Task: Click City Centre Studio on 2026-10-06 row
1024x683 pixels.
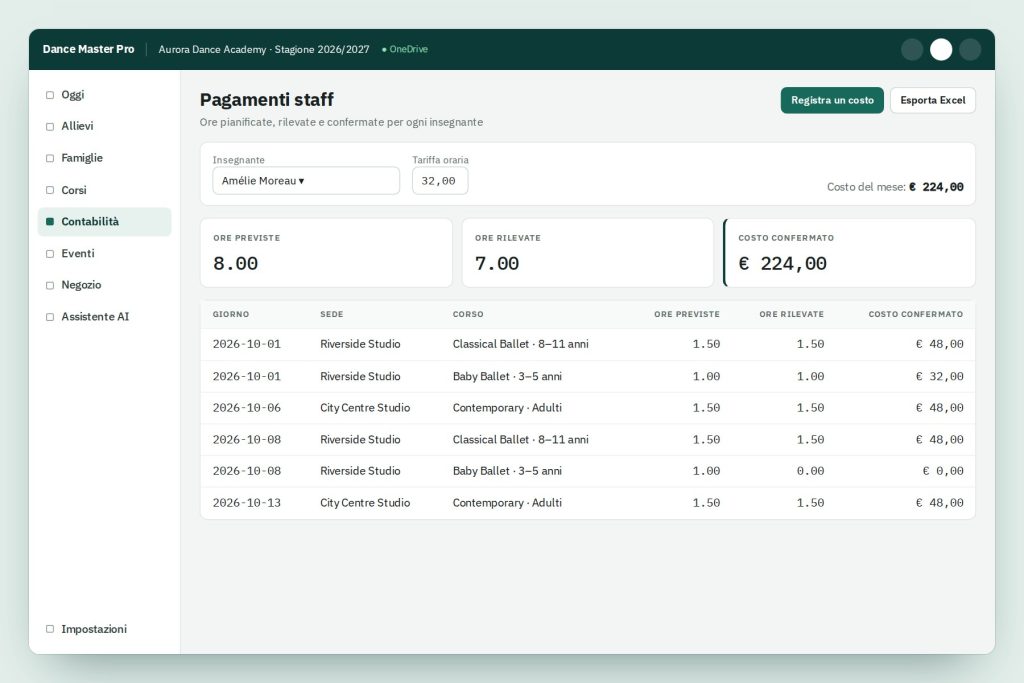Action: (x=365, y=408)
